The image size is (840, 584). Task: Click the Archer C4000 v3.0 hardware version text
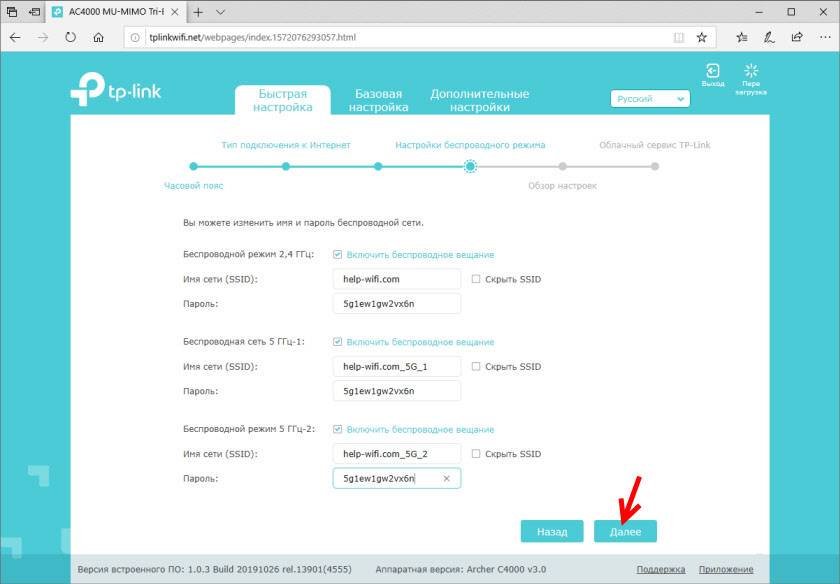tap(461, 570)
